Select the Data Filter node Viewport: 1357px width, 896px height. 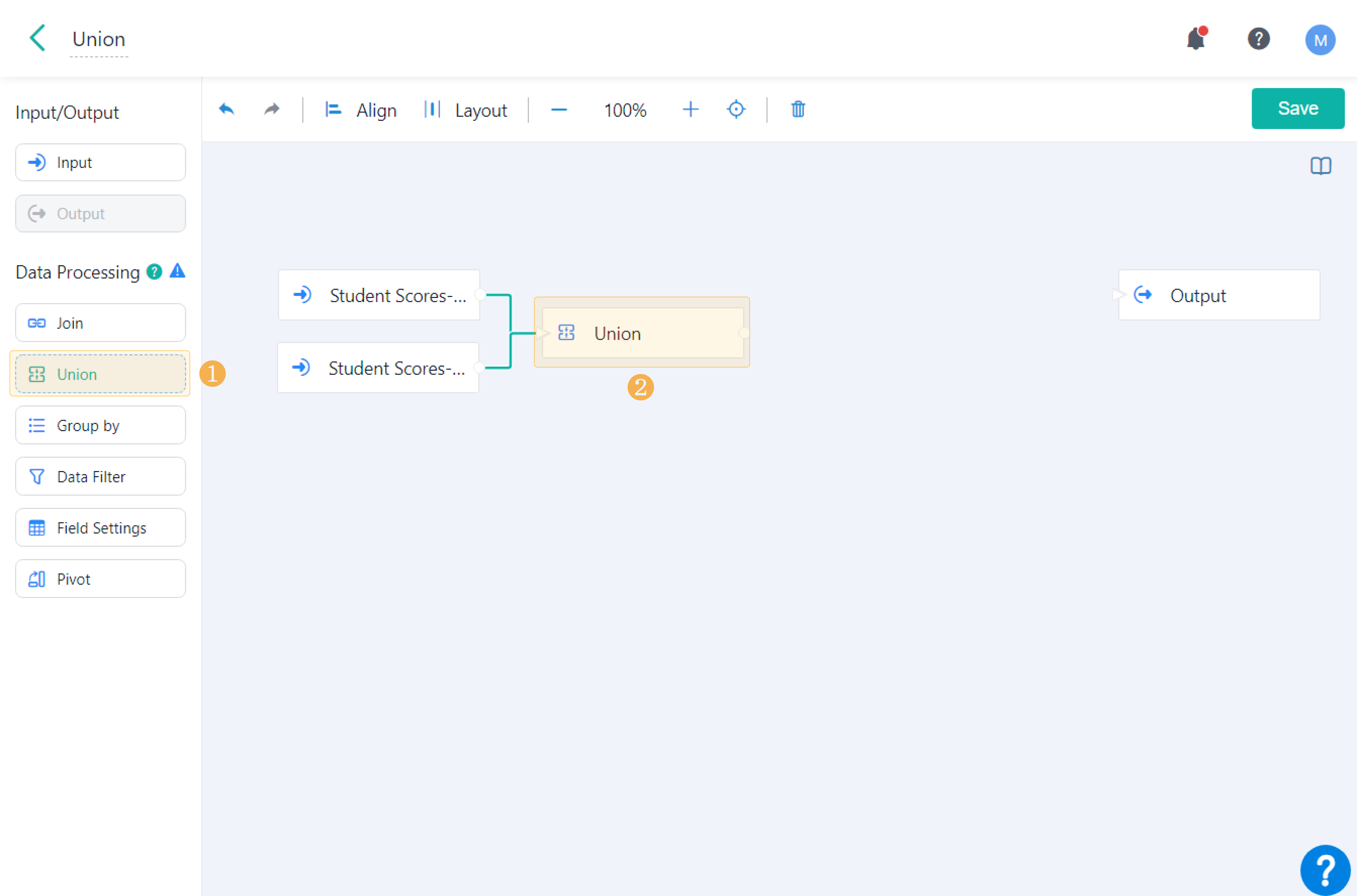[101, 476]
